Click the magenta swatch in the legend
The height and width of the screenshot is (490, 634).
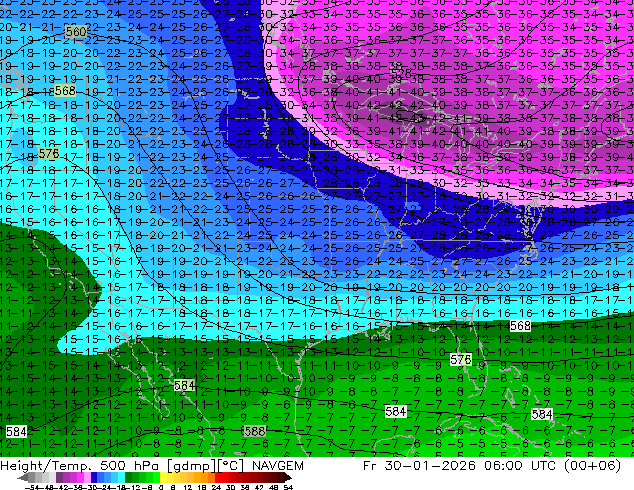coord(80,478)
